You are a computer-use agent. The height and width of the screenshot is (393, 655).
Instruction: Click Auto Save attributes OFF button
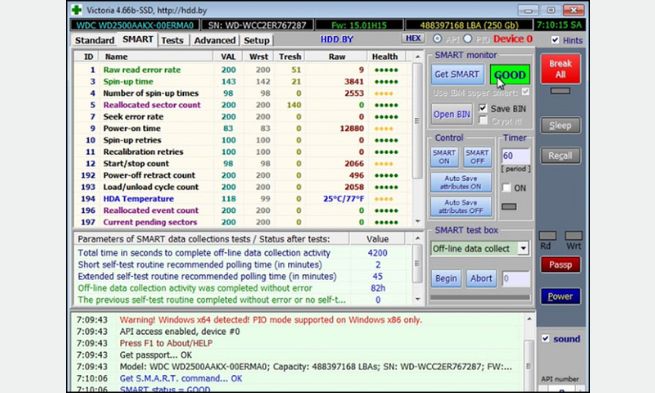461,206
